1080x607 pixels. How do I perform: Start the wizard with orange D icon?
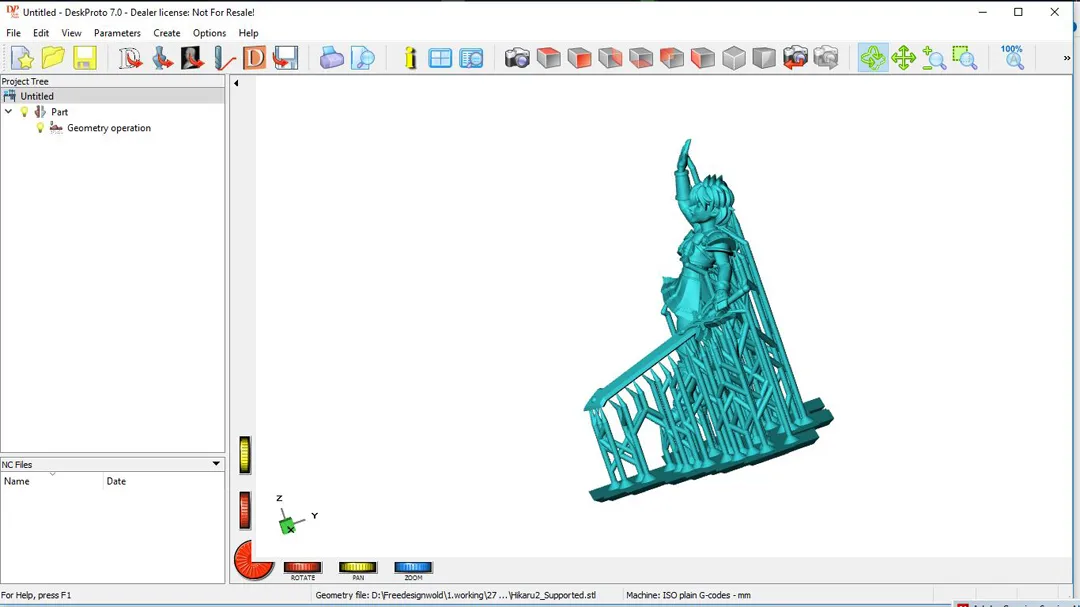(254, 58)
